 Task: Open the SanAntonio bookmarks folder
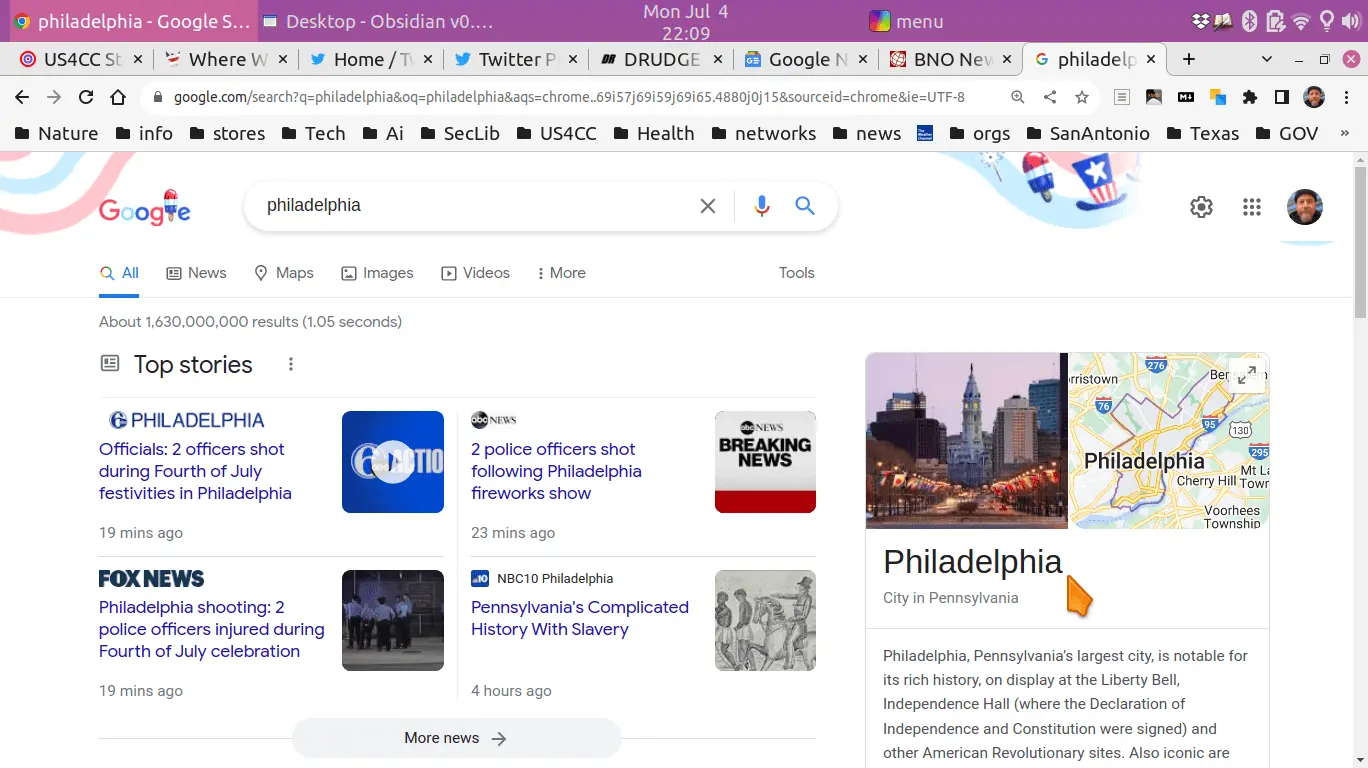pos(1089,133)
